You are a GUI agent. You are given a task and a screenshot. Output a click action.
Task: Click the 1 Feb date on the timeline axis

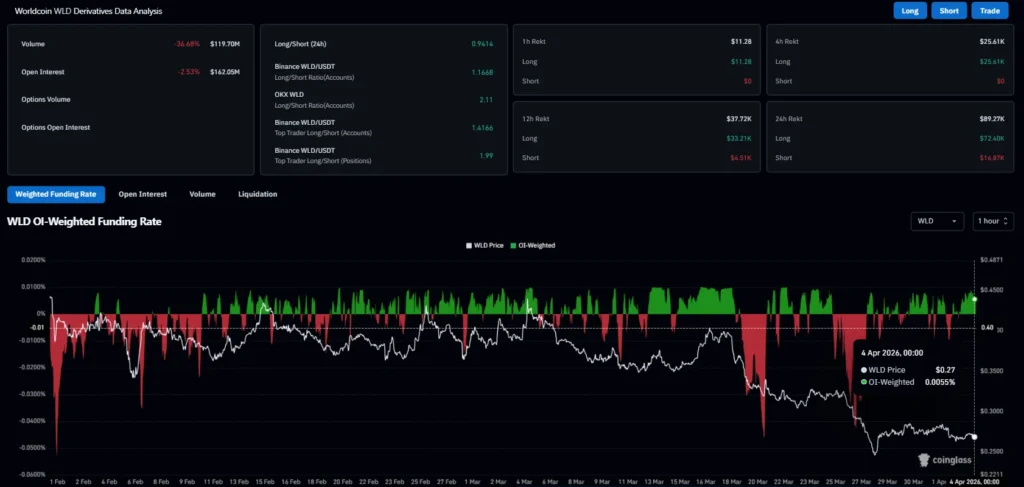coord(57,480)
